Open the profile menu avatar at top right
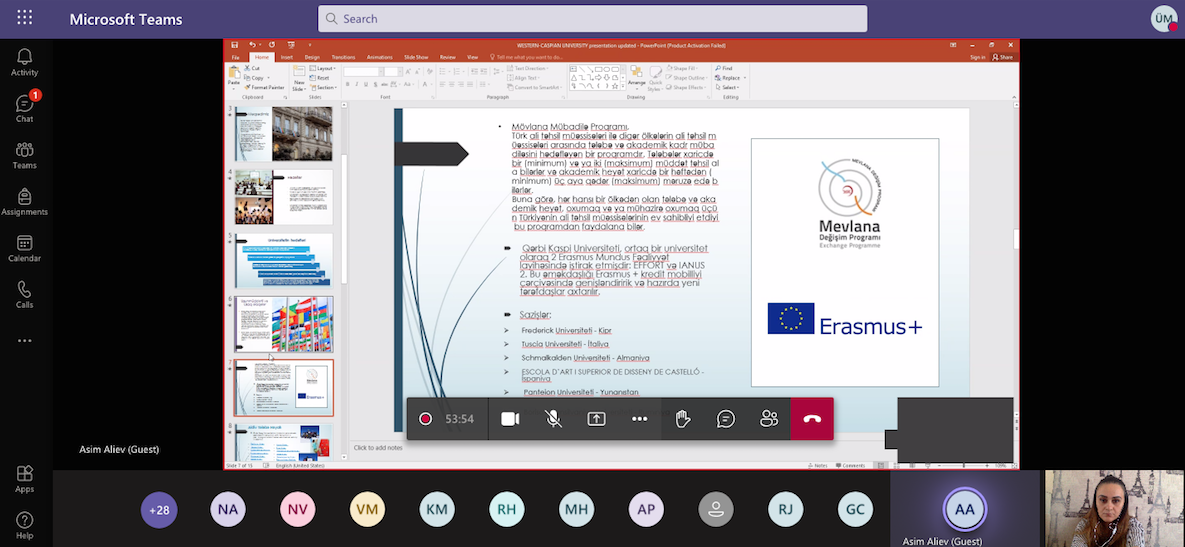Screen dimensions: 1185x547 click(x=1164, y=19)
